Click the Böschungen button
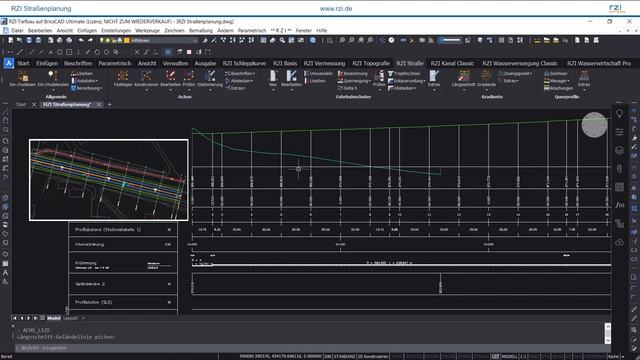This screenshot has width=640, height=360. 558,88
